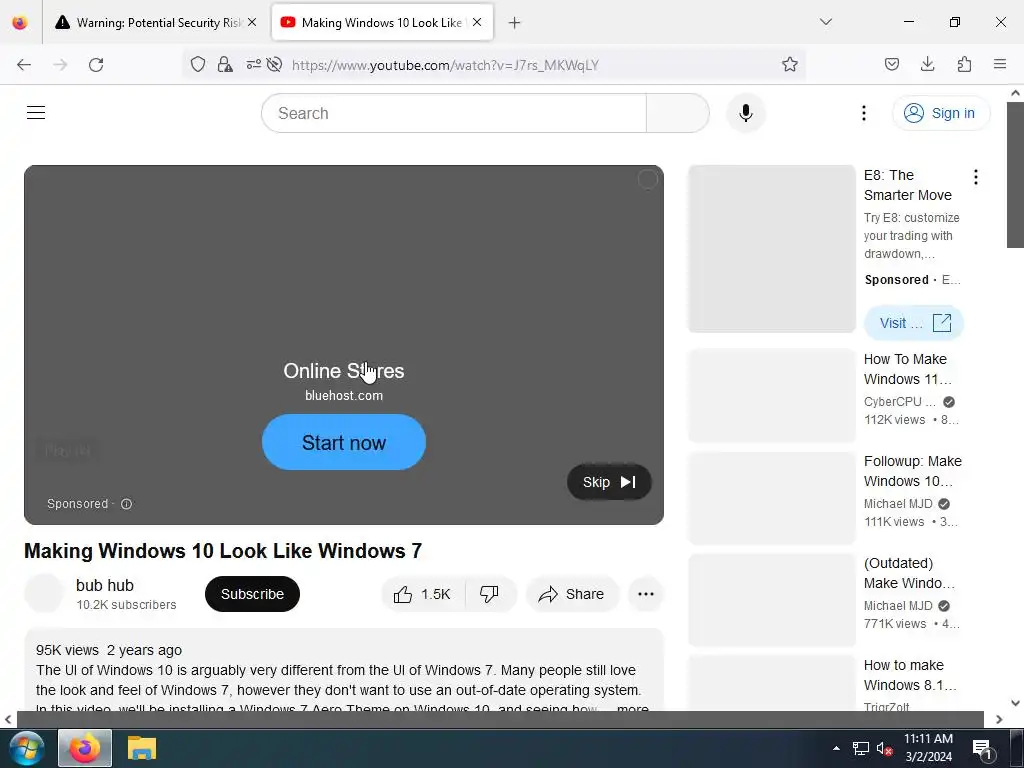Open File Explorer from taskbar
The width and height of the screenshot is (1024, 768).
point(142,748)
